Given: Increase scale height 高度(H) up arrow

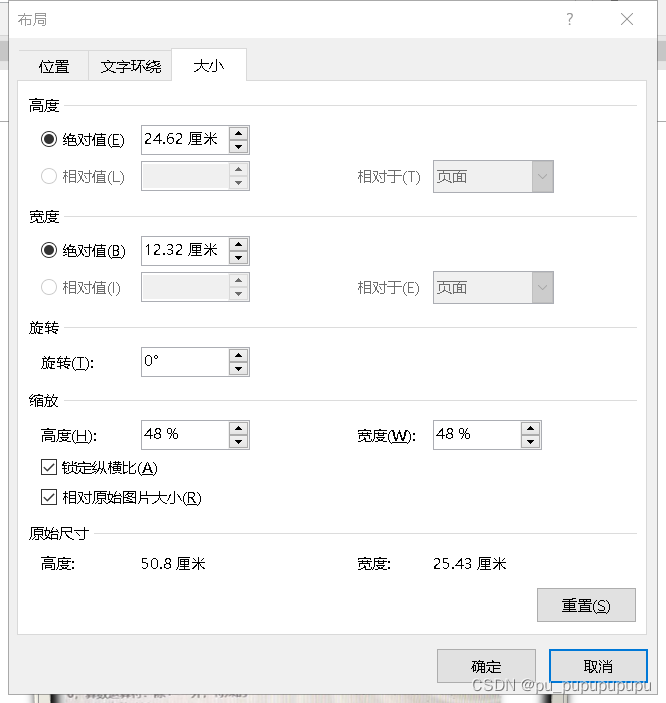Looking at the screenshot, I should 239,428.
